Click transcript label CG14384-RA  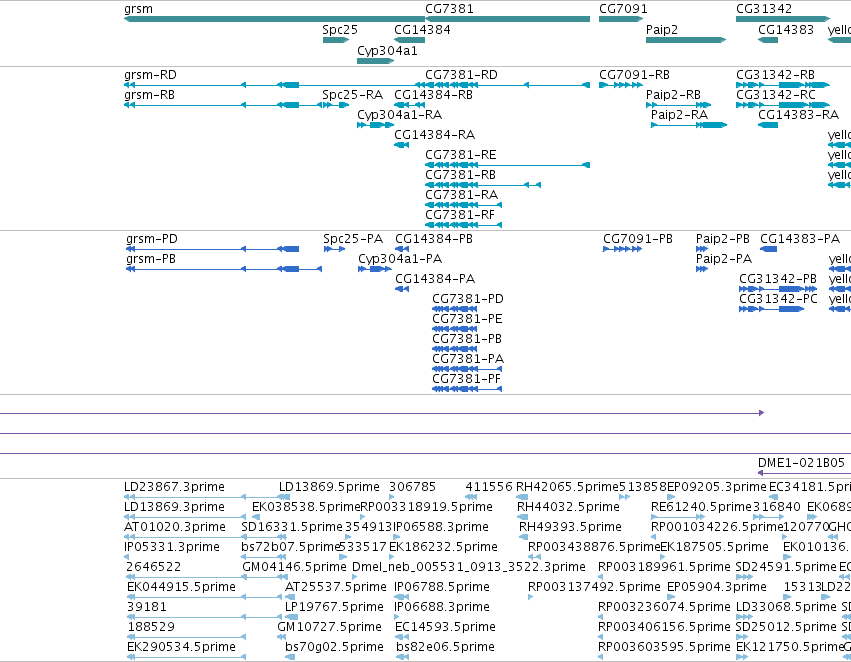click(434, 135)
